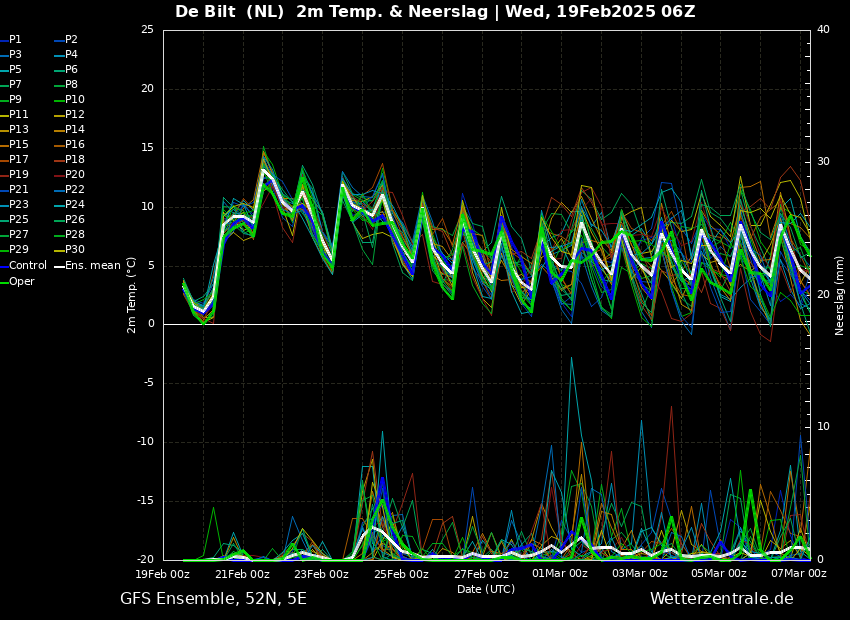
Task: Click the 19Feb 00z date tick label
Action: tap(163, 574)
